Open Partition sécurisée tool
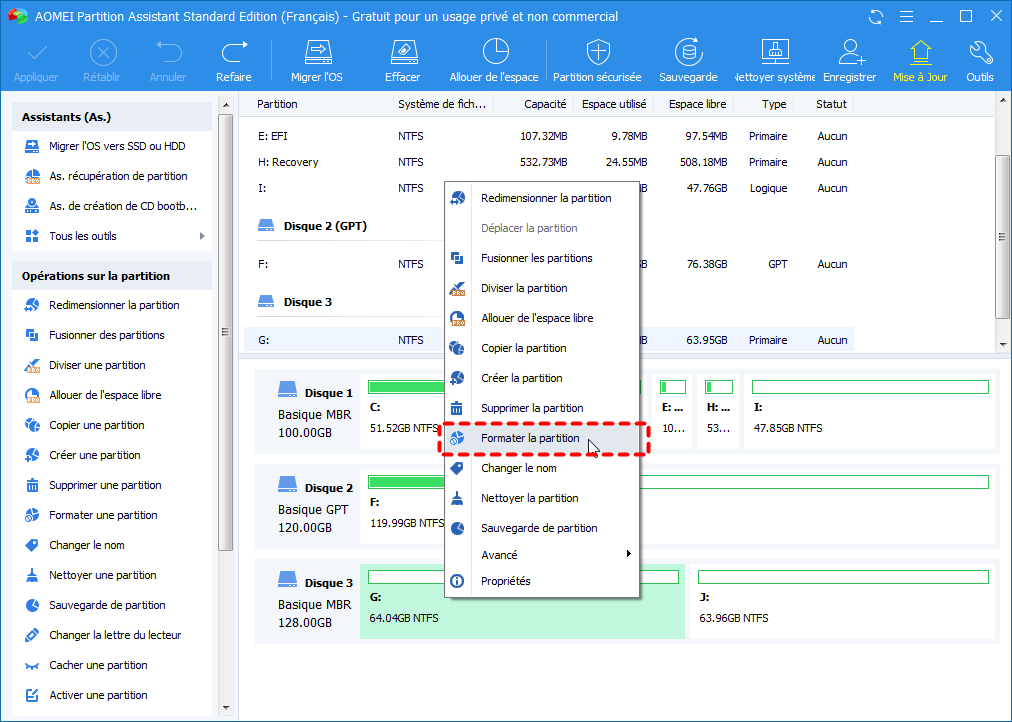 (598, 62)
